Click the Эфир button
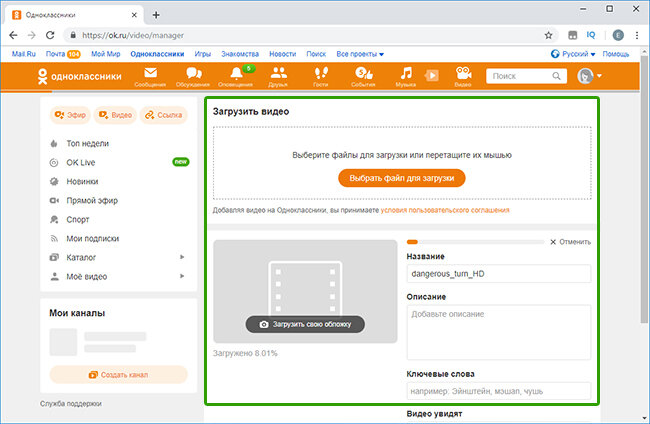 [70, 115]
